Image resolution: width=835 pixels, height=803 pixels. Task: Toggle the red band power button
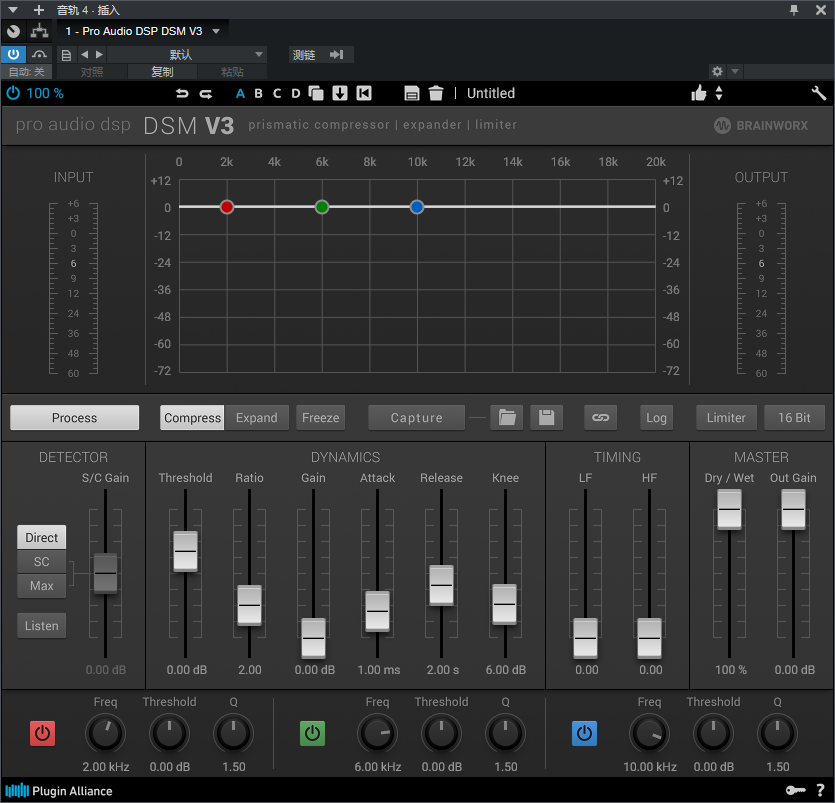click(x=42, y=734)
